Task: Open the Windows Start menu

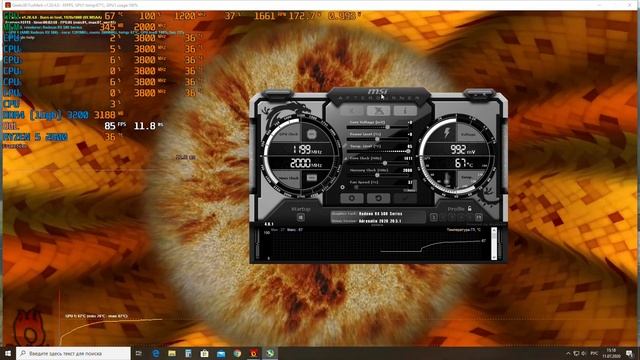Action: (x=8, y=353)
